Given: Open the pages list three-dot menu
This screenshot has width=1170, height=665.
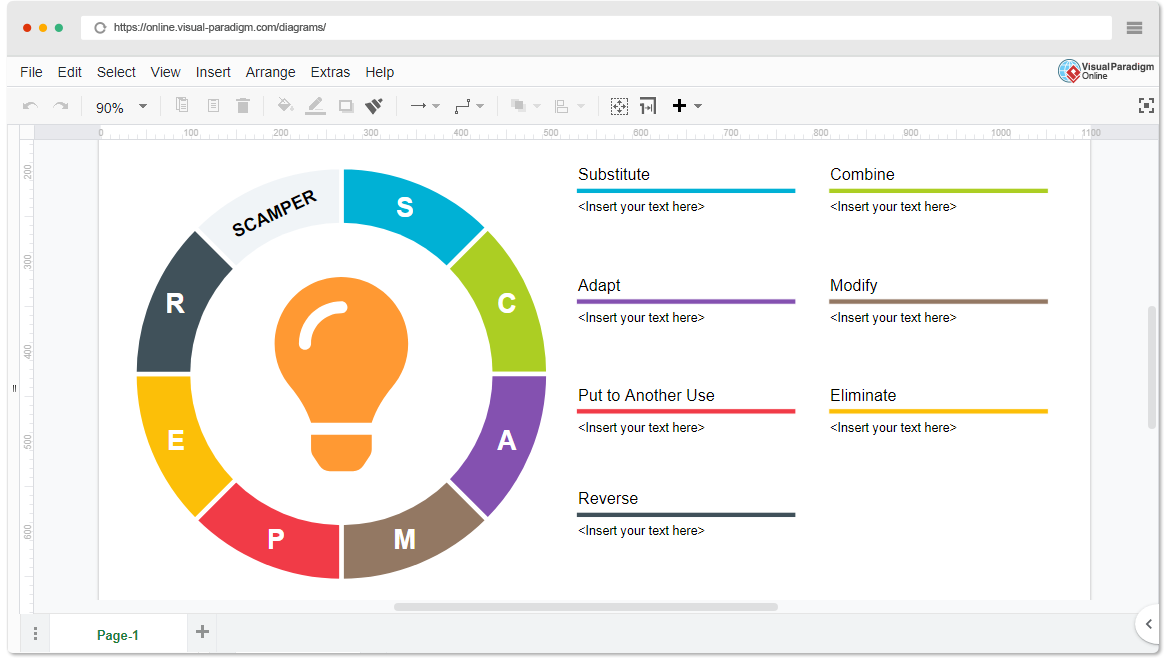Looking at the screenshot, I should point(35,634).
